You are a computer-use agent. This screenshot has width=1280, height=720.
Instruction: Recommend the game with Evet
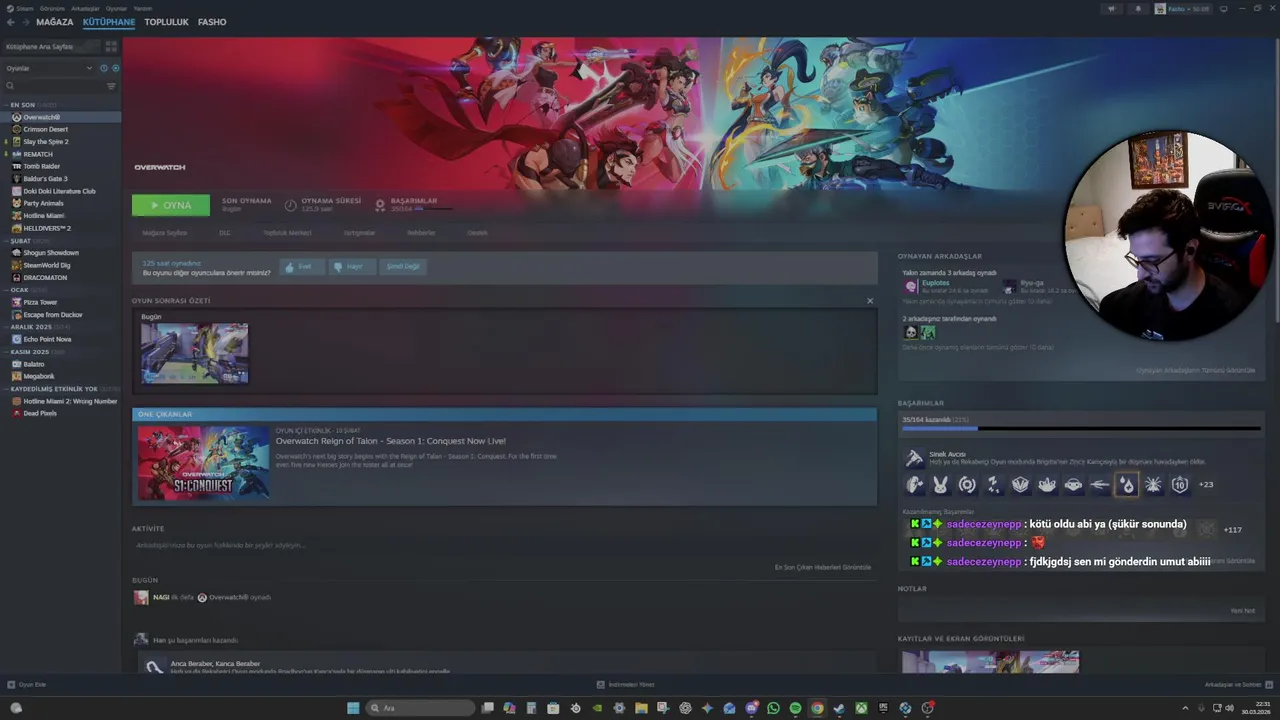point(301,267)
